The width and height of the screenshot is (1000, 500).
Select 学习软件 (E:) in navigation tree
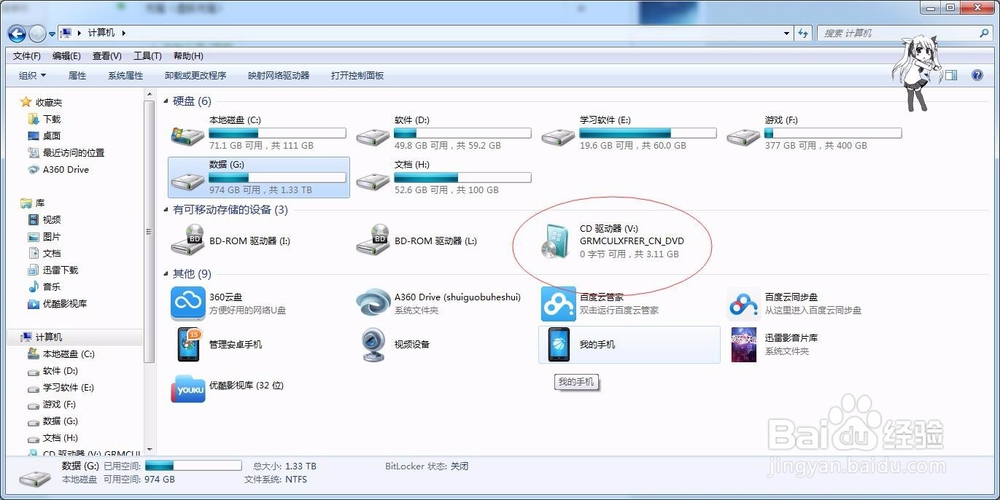click(68, 387)
